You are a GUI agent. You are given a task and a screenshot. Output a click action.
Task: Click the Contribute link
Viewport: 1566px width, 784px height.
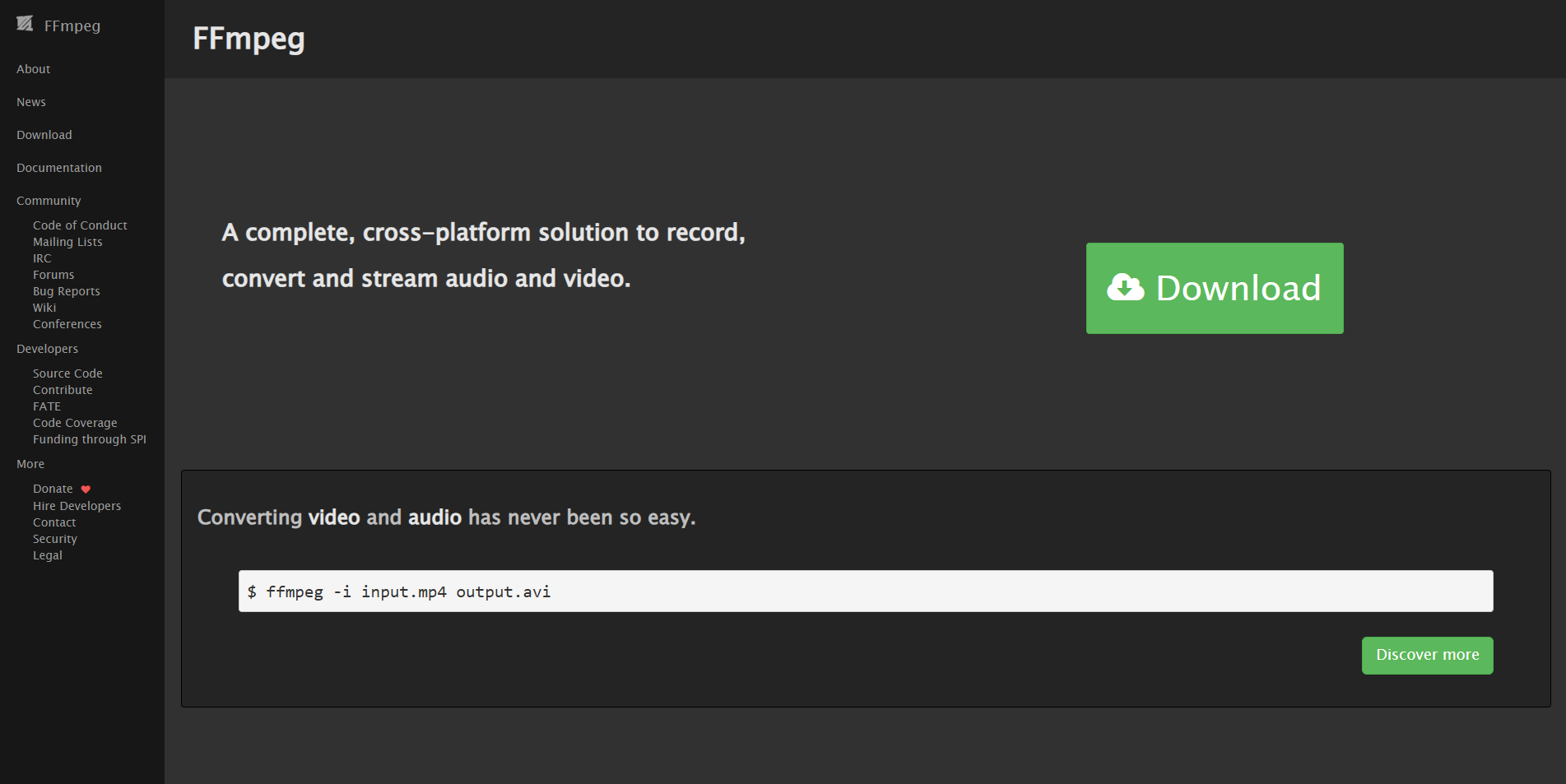(x=63, y=390)
